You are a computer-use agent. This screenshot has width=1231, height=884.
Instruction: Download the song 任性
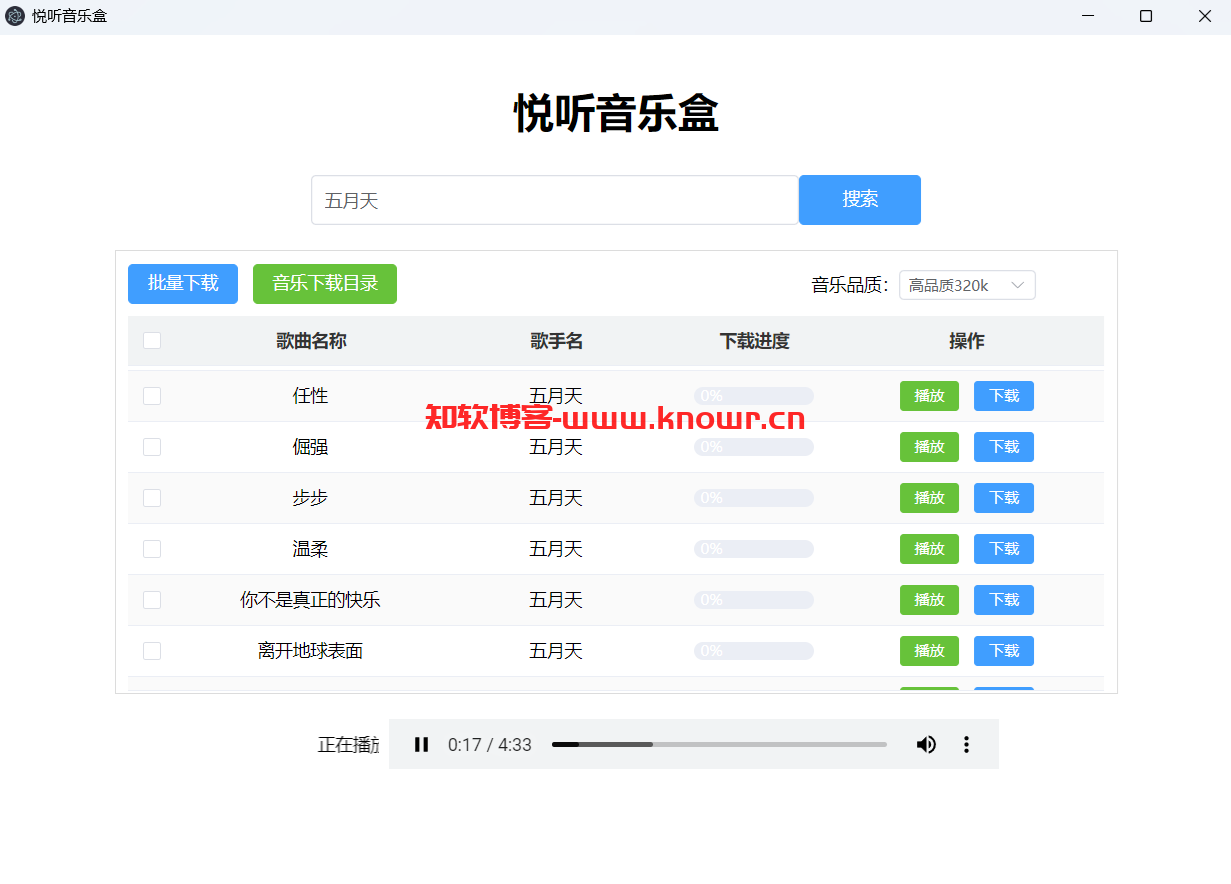pyautogui.click(x=1004, y=396)
